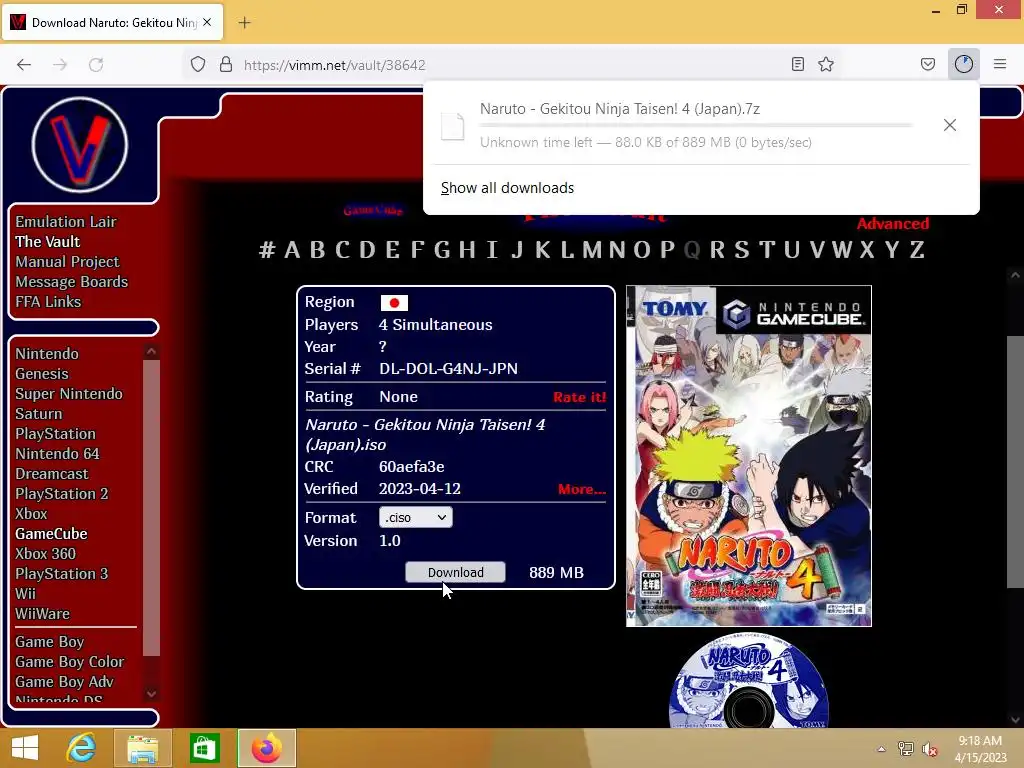The width and height of the screenshot is (1024, 768).
Task: Click Show all downloads
Action: (x=507, y=188)
